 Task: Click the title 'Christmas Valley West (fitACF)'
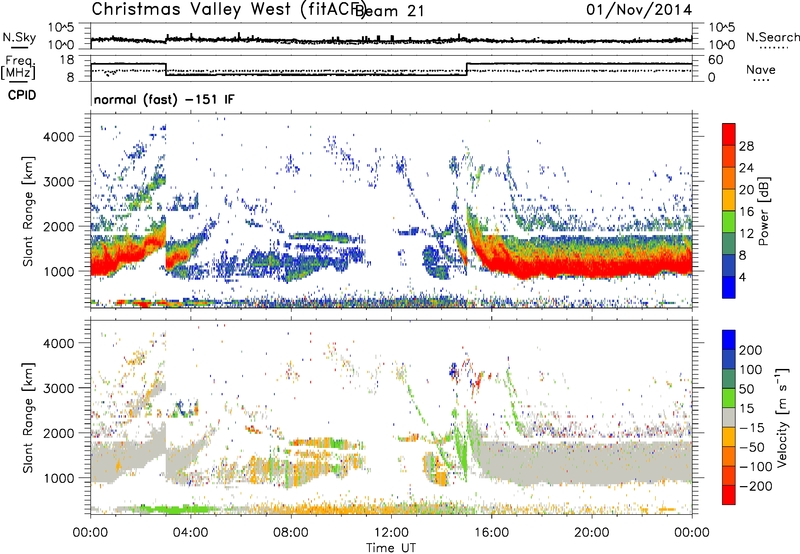click(x=229, y=10)
